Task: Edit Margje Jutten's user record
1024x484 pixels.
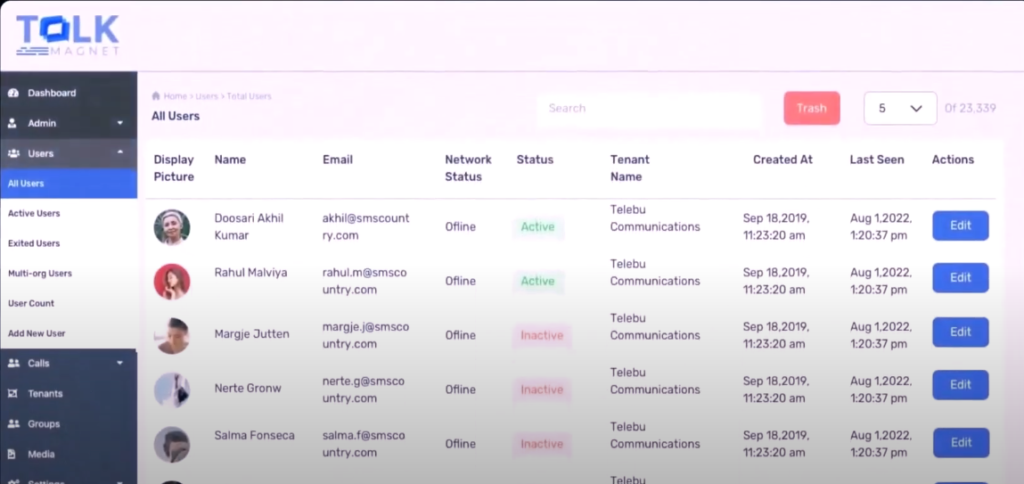Action: (960, 332)
